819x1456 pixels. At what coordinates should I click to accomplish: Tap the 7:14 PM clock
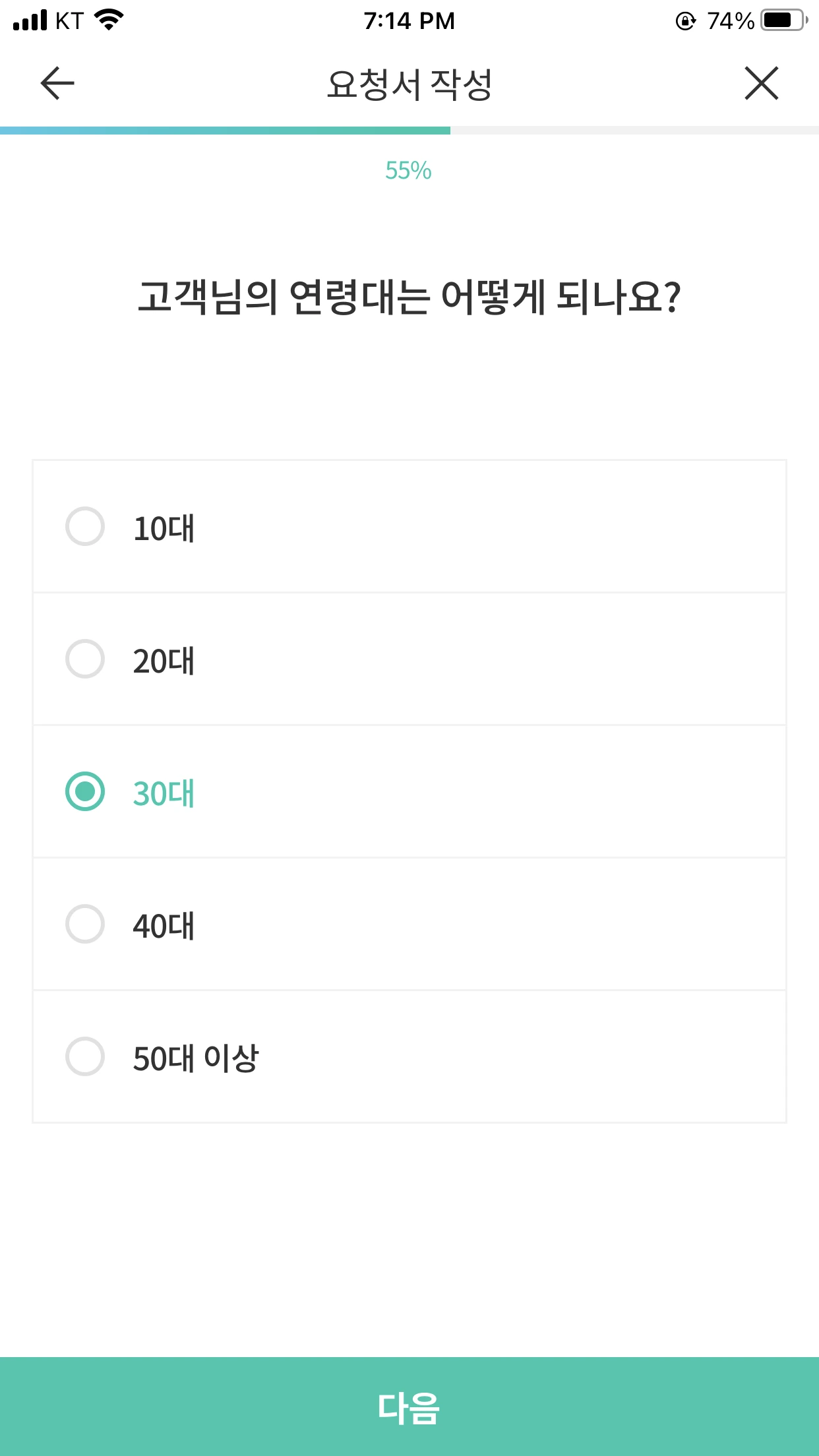coord(409,21)
